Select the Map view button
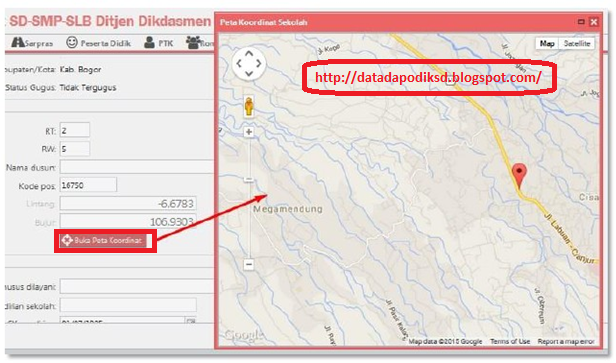616x363 pixels. pyautogui.click(x=547, y=44)
